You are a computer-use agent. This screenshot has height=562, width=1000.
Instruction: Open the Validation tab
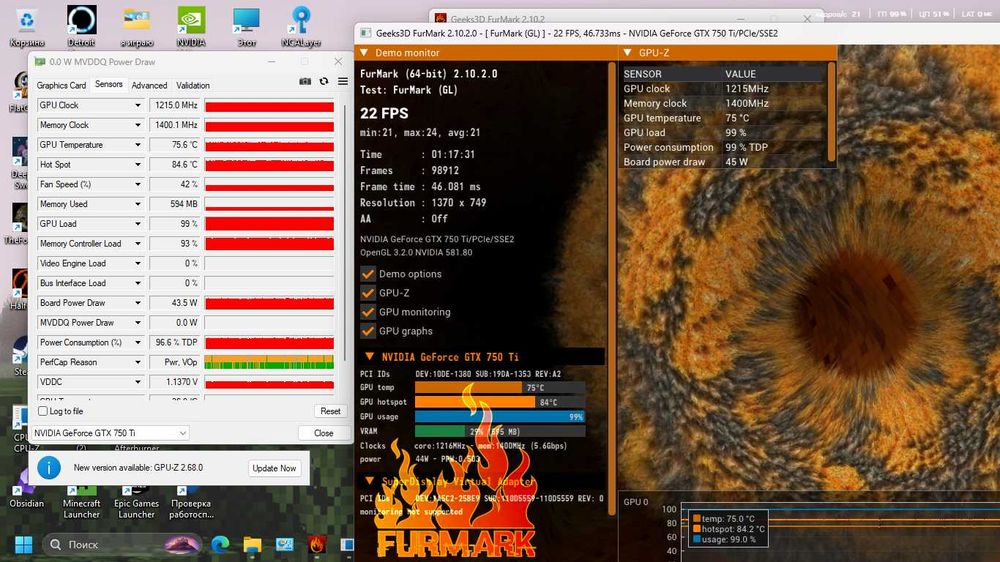coord(193,85)
